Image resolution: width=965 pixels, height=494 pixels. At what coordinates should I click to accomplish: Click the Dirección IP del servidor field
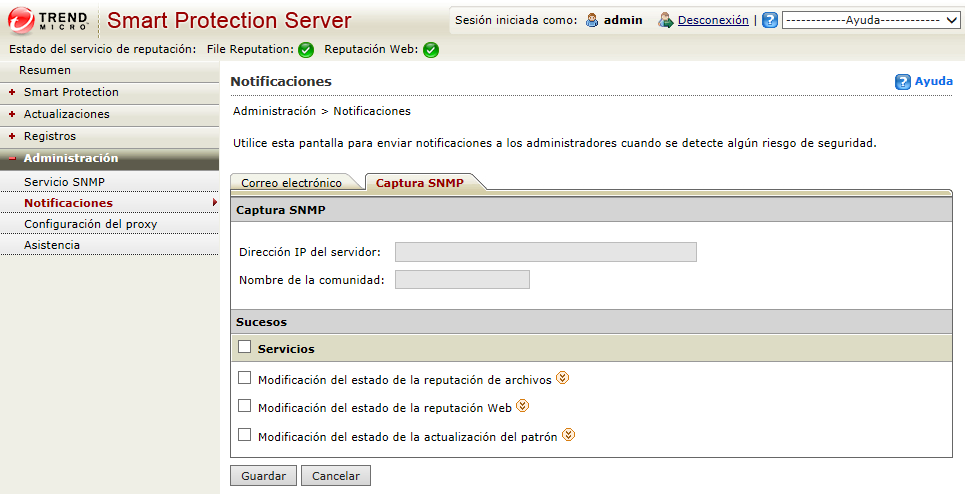tap(545, 252)
